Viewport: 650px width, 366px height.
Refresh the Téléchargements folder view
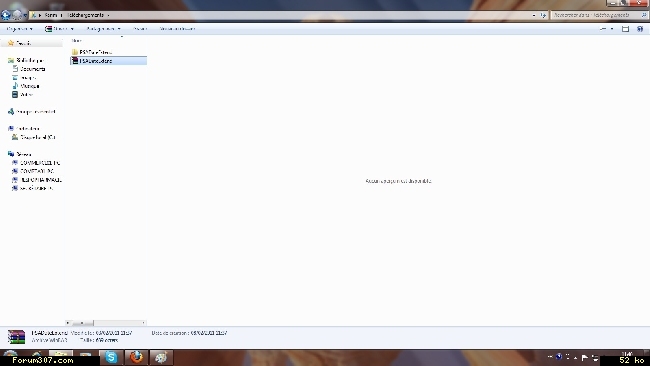[x=543, y=15]
